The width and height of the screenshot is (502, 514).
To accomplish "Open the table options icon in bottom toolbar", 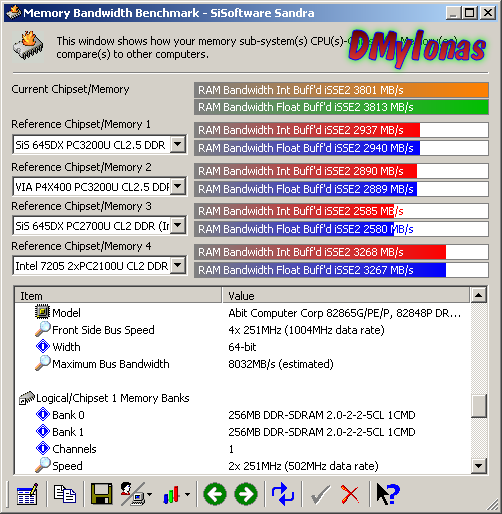I will click(x=27, y=494).
